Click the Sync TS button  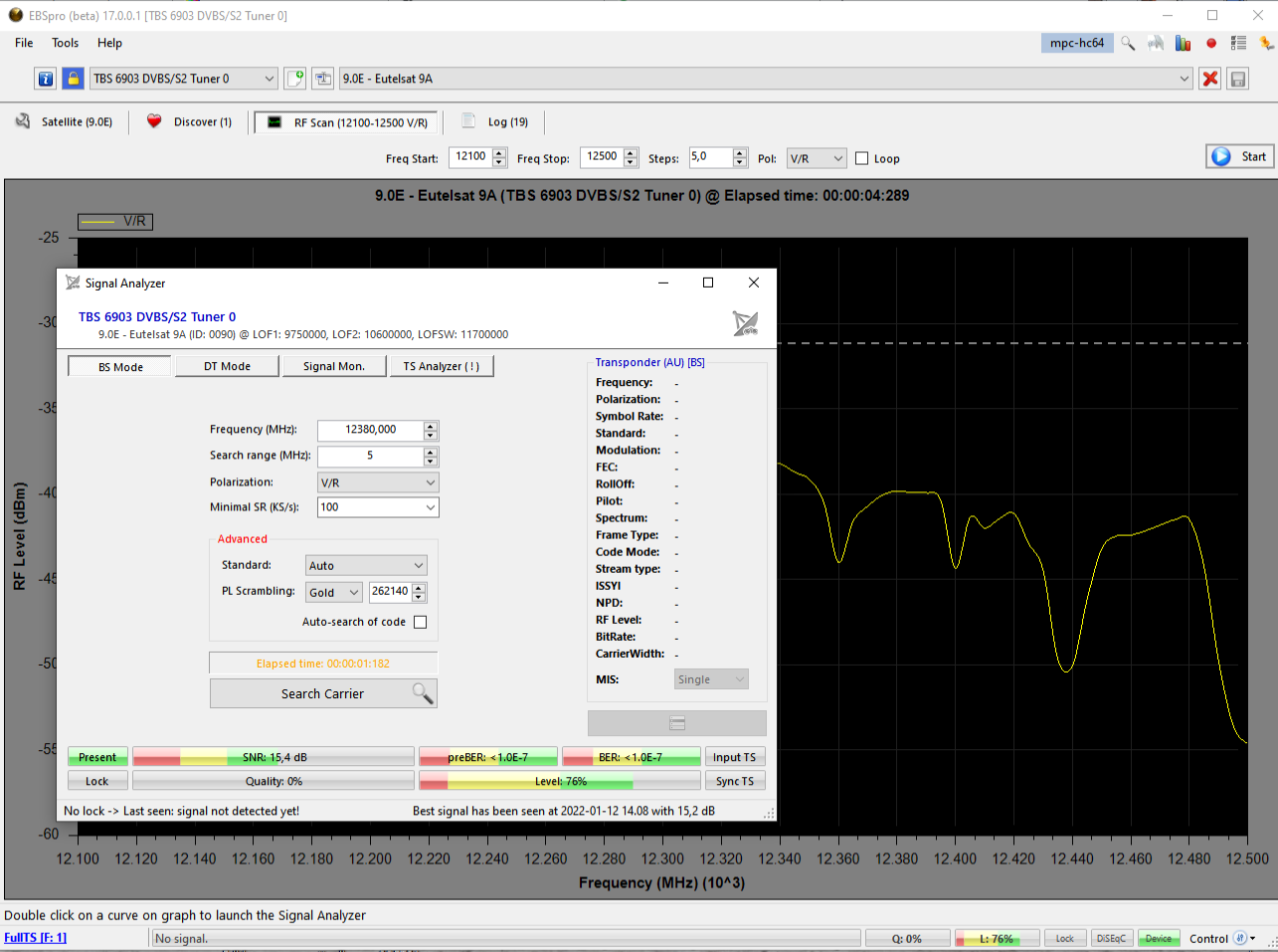click(734, 781)
